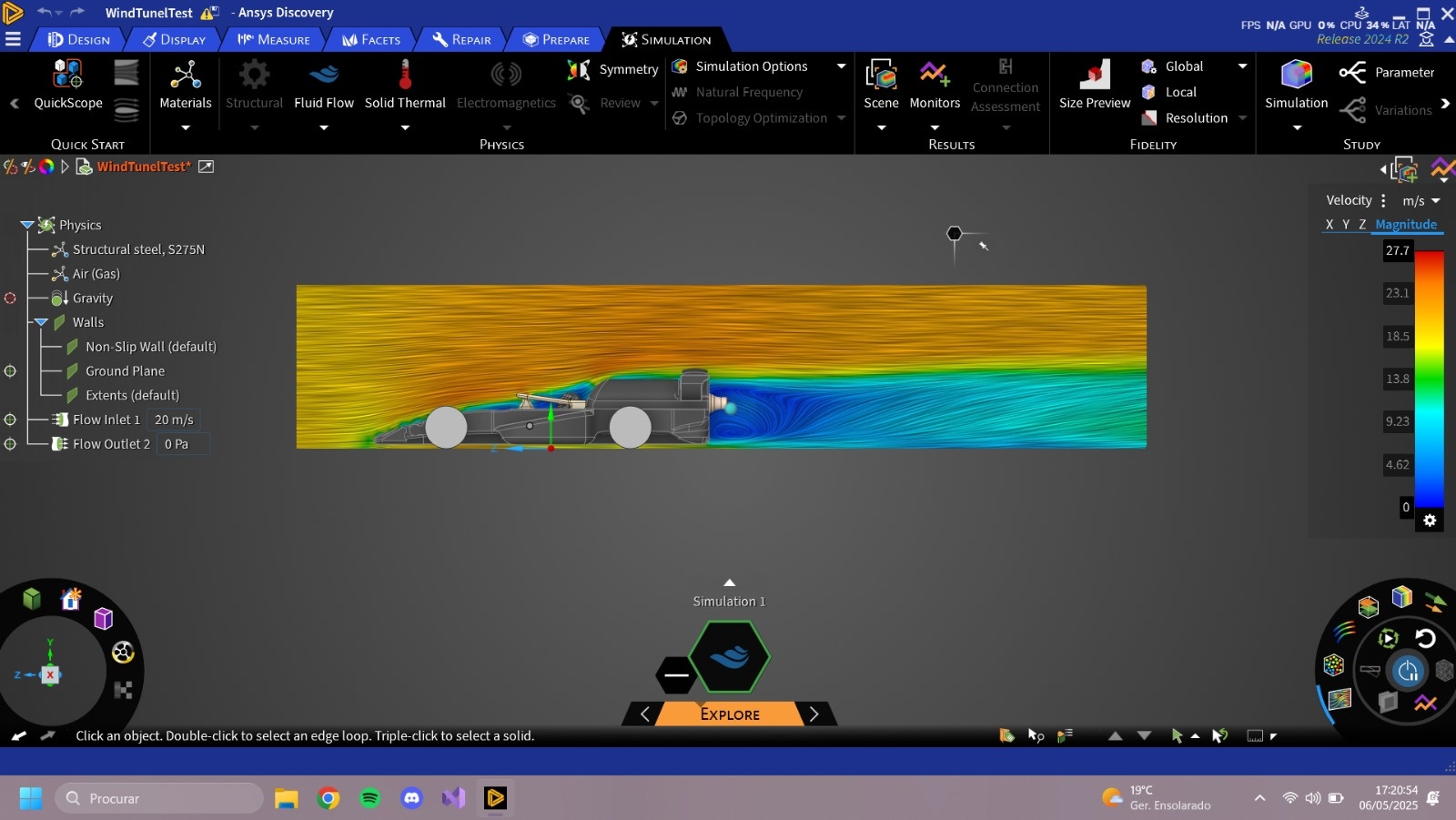Collapse the Walls tree item
1456x820 pixels.
(x=40, y=322)
